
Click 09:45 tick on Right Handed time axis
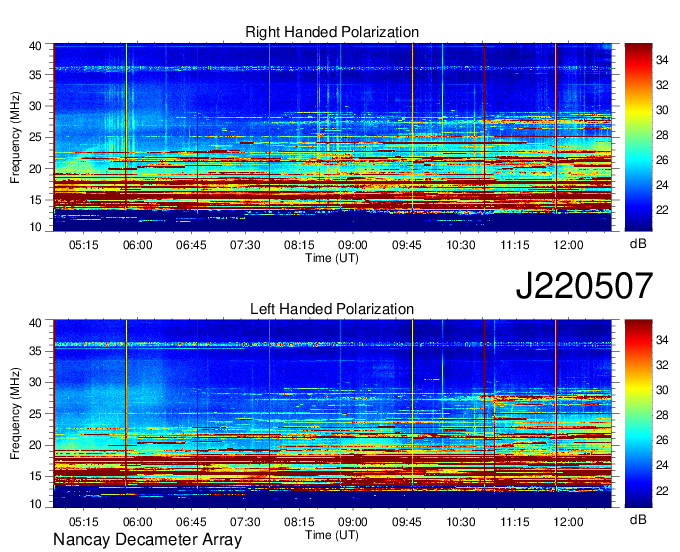[x=407, y=245]
